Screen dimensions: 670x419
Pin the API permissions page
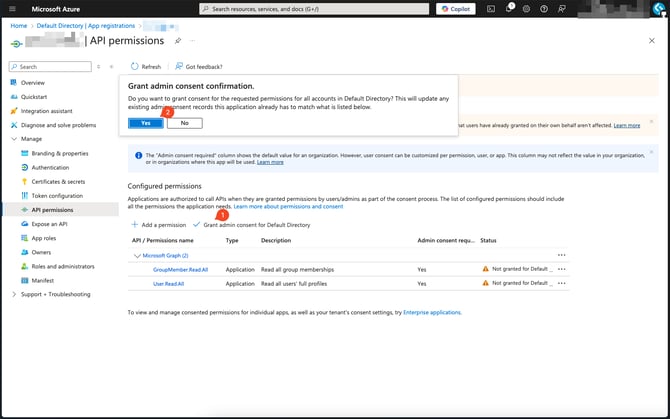(x=178, y=41)
